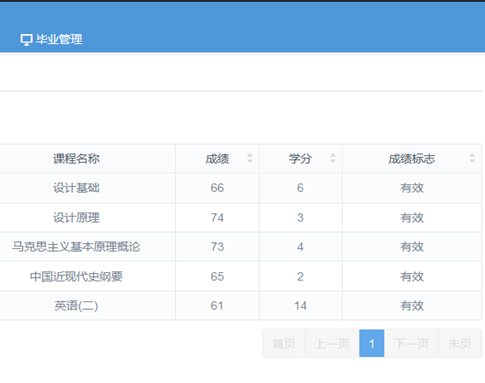Go to 上一页 in pagination
This screenshot has width=485, height=383.
pyautogui.click(x=332, y=343)
